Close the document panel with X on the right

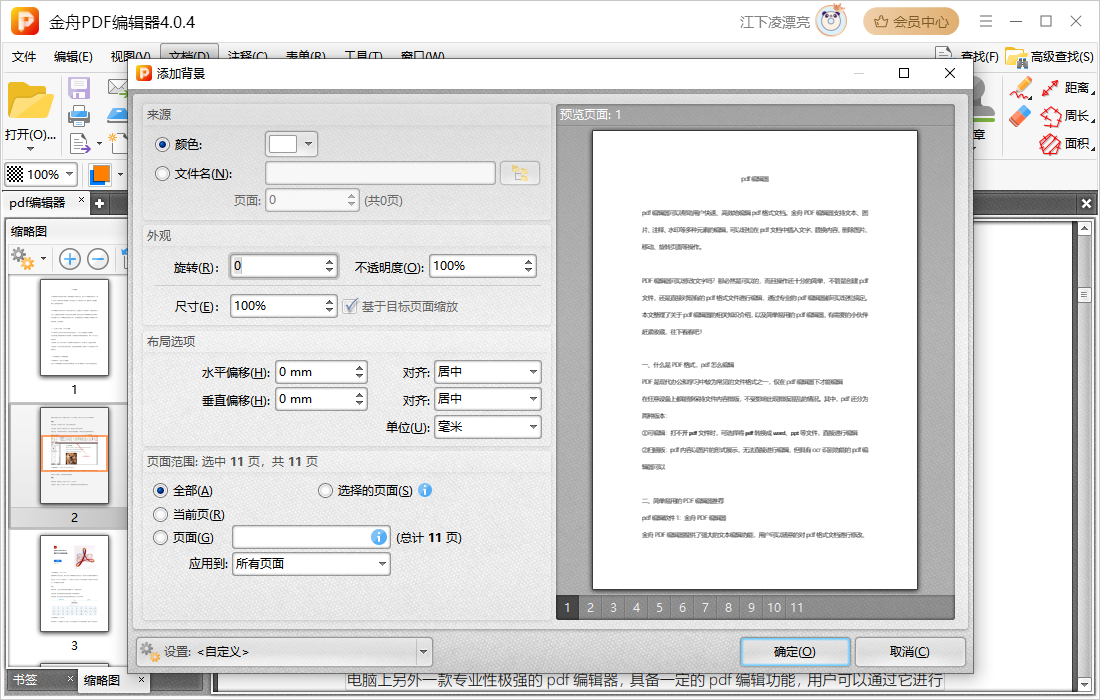click(1086, 203)
